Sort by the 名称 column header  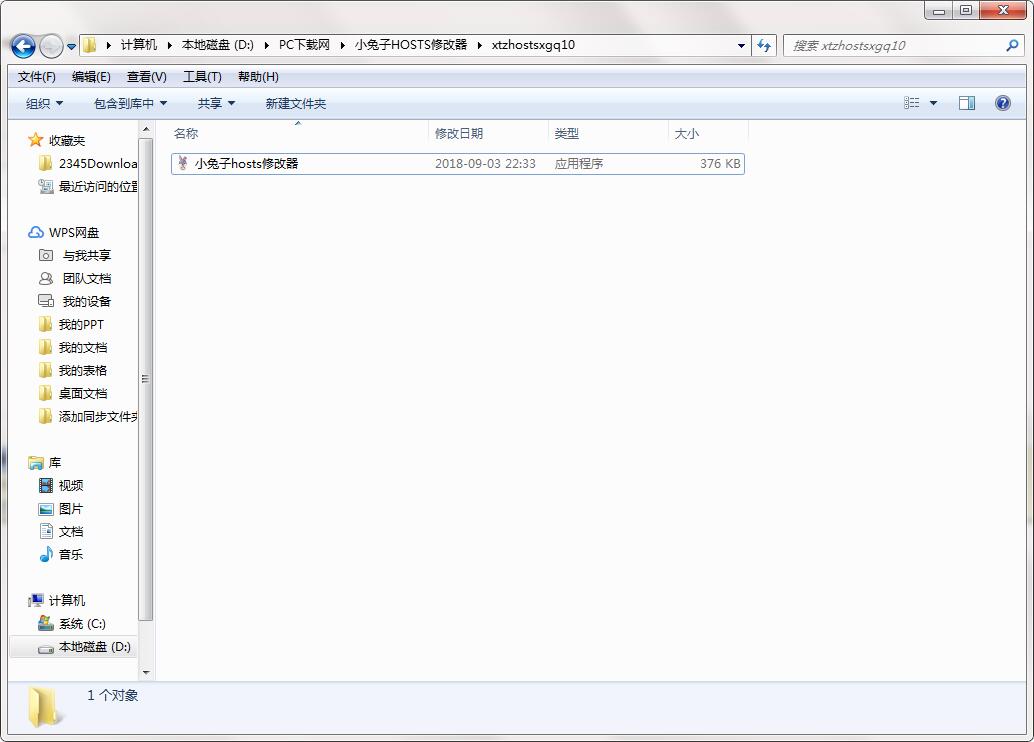coord(299,133)
